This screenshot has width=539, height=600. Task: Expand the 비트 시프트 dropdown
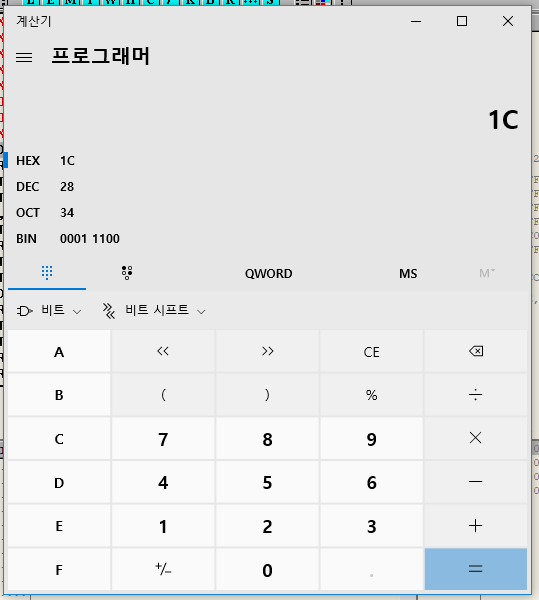pyautogui.click(x=154, y=311)
